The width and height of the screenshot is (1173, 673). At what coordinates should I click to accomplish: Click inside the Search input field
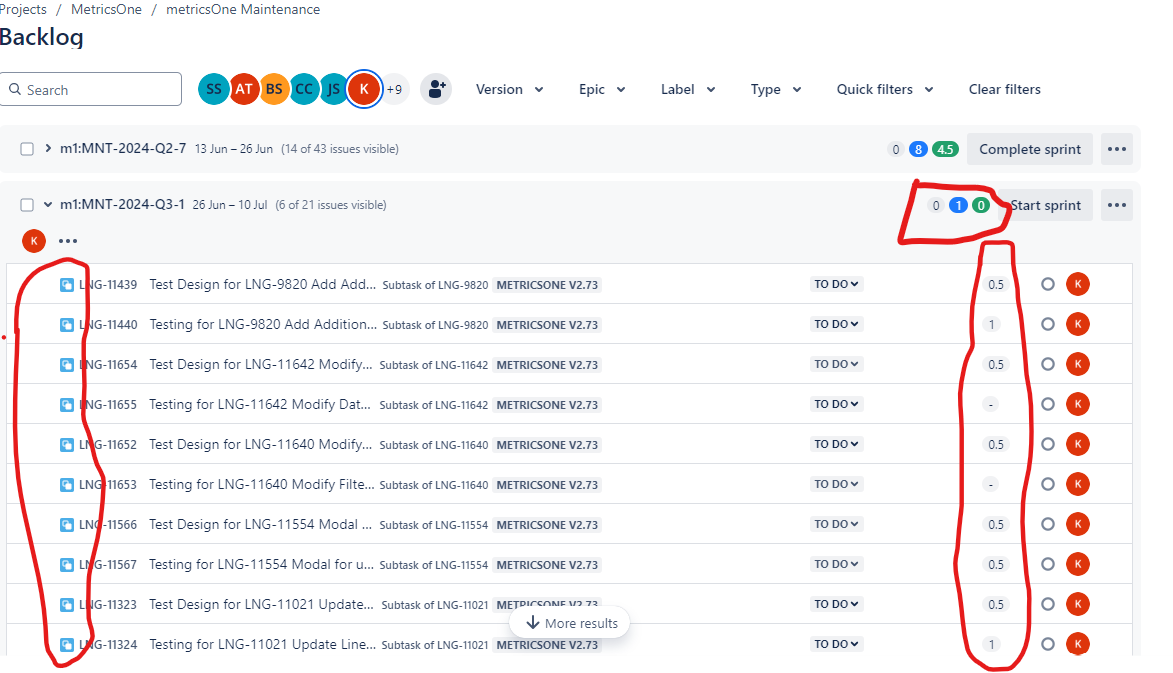[x=91, y=88]
